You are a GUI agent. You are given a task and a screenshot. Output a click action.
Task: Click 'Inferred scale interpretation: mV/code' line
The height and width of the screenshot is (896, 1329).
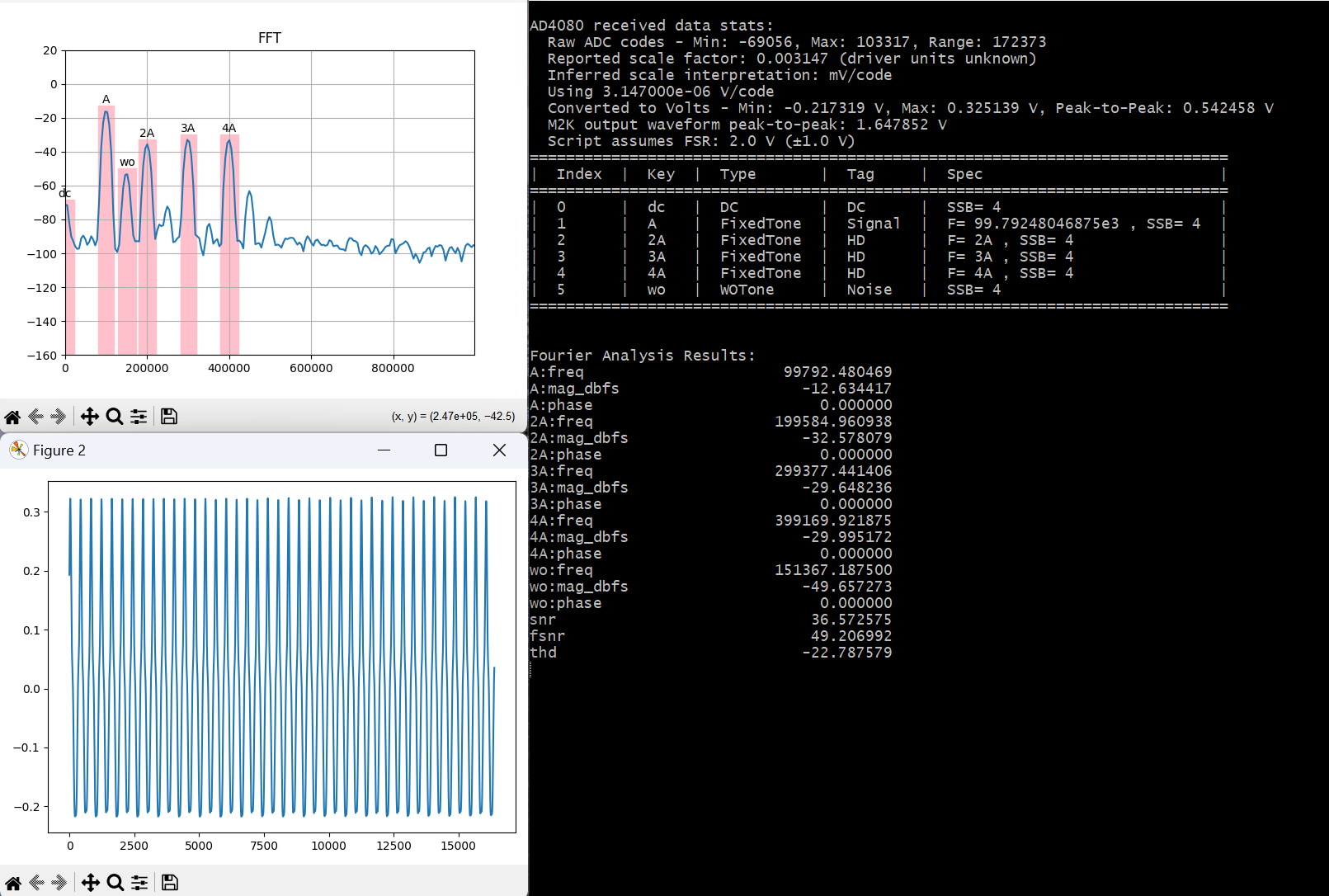pyautogui.click(x=720, y=75)
